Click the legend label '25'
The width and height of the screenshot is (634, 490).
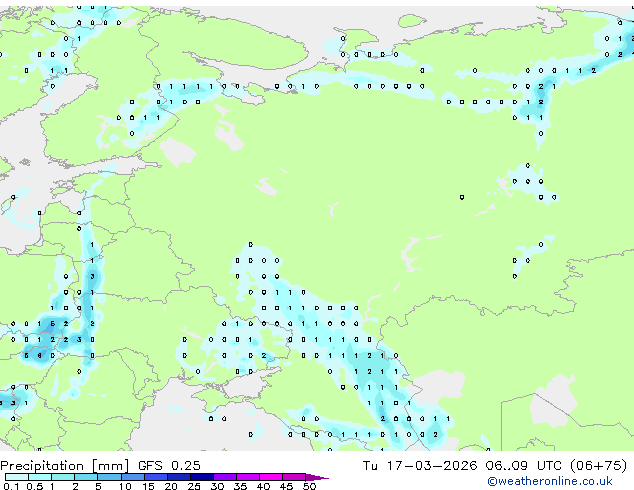point(194,486)
